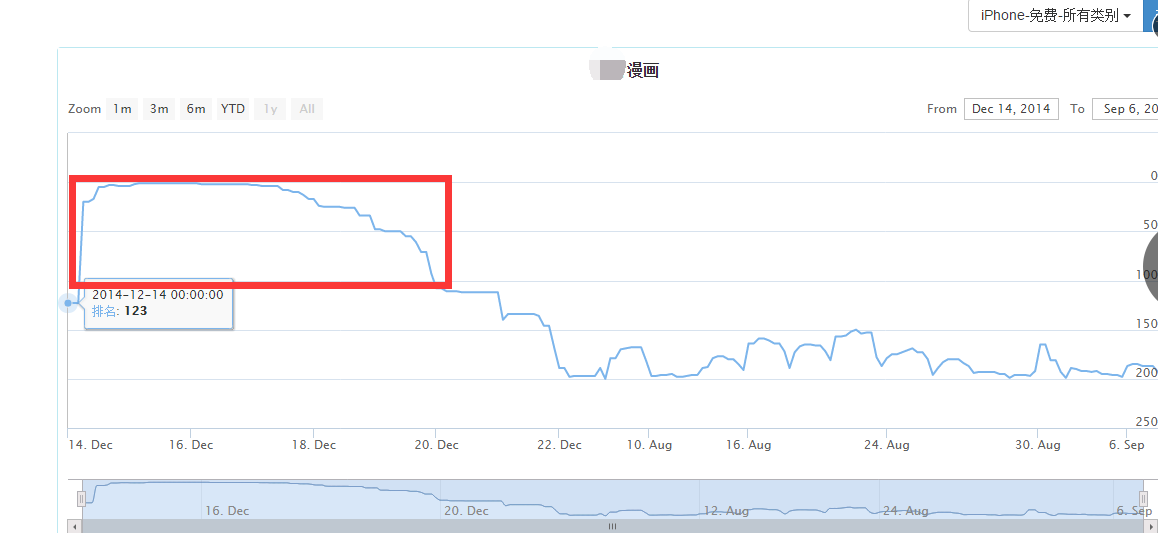1158x533 pixels.
Task: Click the highlighted data point at 14 Dec
Action: [x=68, y=303]
